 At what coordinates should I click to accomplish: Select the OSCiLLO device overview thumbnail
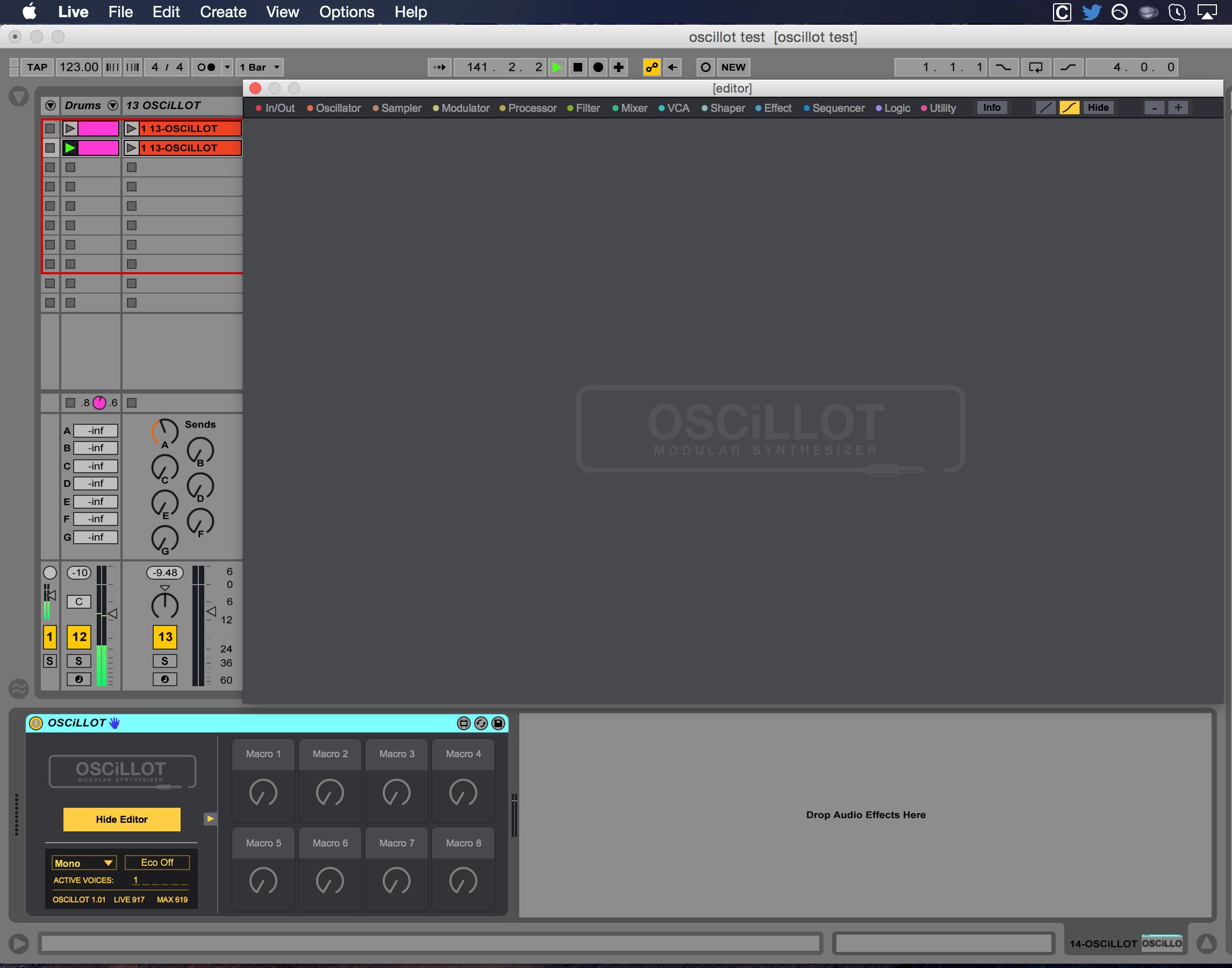[x=1161, y=943]
